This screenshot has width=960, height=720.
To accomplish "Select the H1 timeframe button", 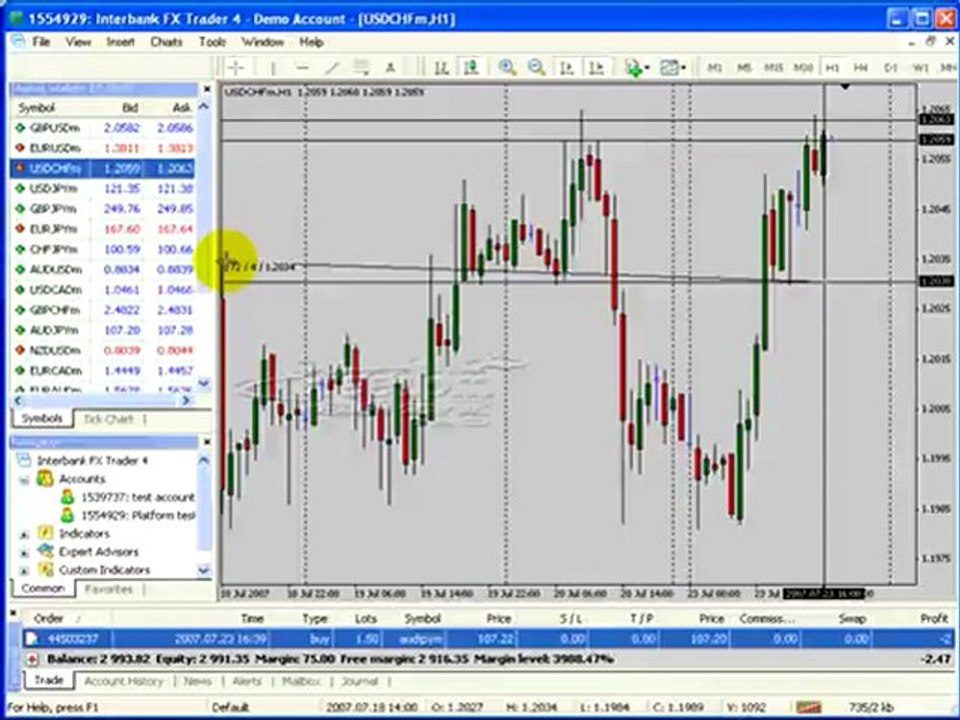I will pyautogui.click(x=831, y=67).
